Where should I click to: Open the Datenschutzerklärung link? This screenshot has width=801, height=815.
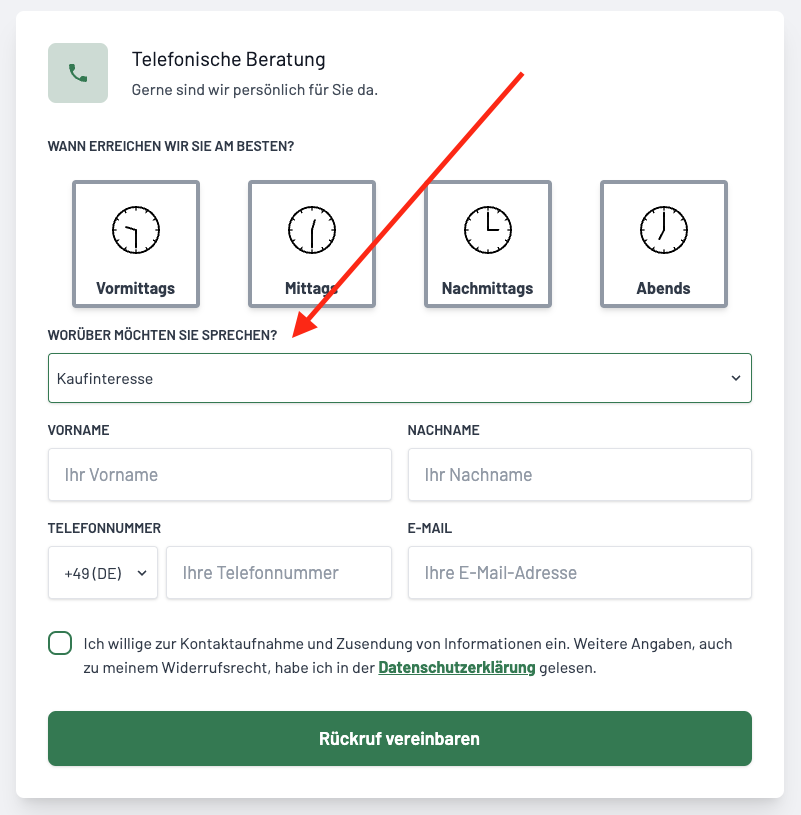click(457, 667)
